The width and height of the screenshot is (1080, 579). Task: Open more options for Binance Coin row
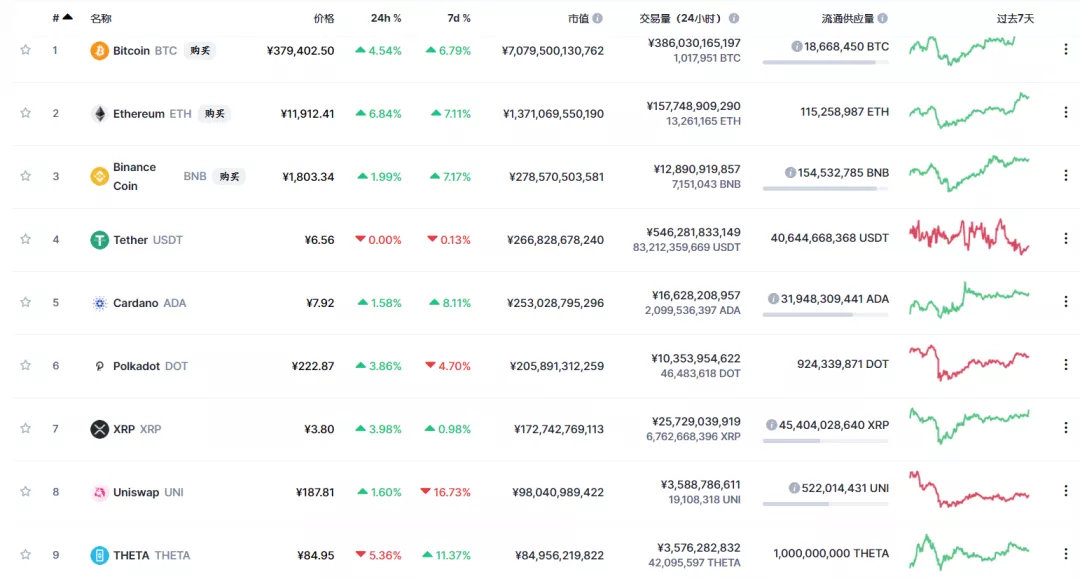click(1066, 175)
